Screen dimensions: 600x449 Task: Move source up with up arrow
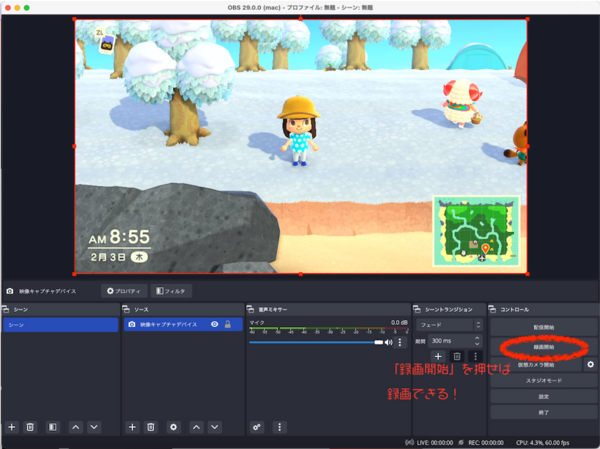196,427
